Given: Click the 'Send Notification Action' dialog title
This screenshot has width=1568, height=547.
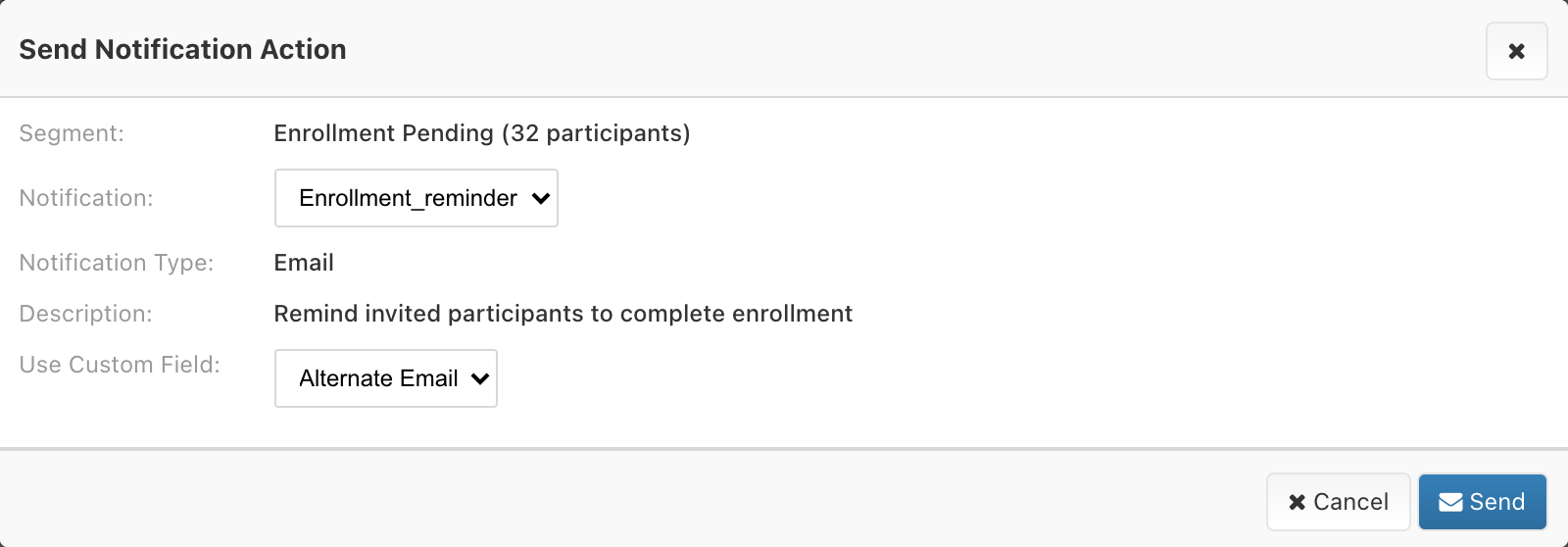Looking at the screenshot, I should [x=182, y=49].
